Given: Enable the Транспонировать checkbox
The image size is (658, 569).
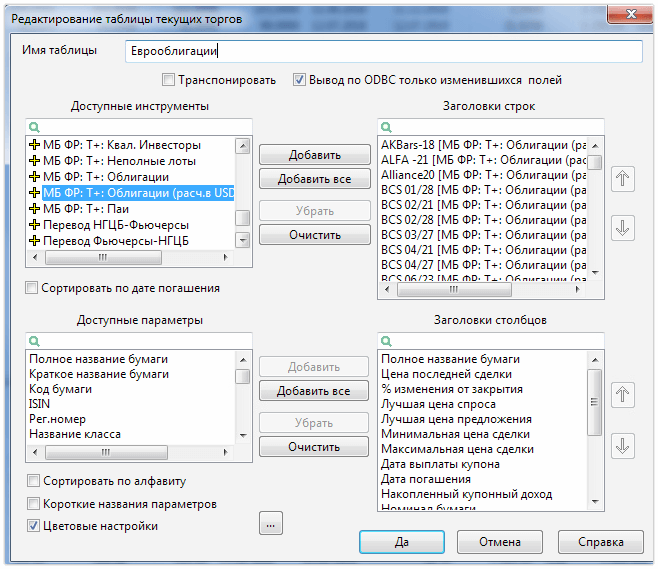Looking at the screenshot, I should 168,80.
